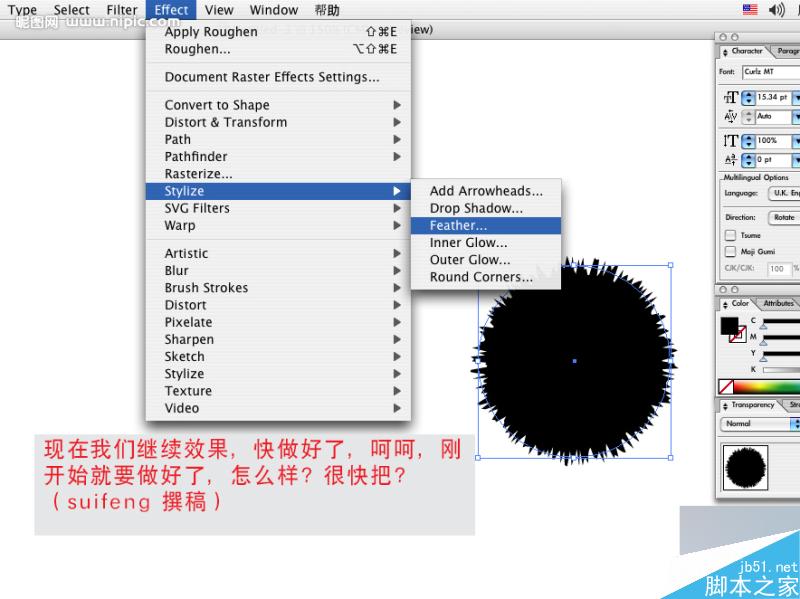Click the black fill swatch in Color panel
The image size is (800, 599).
[728, 323]
